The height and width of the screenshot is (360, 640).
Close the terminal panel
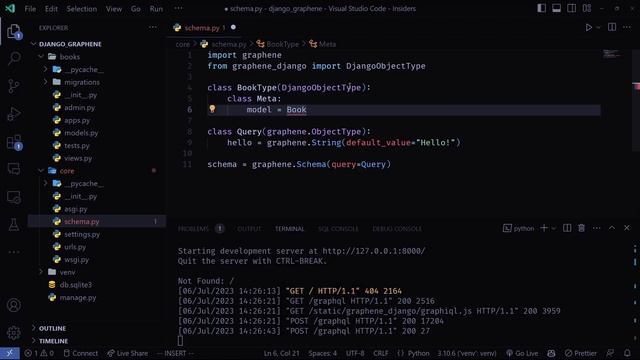(627, 228)
